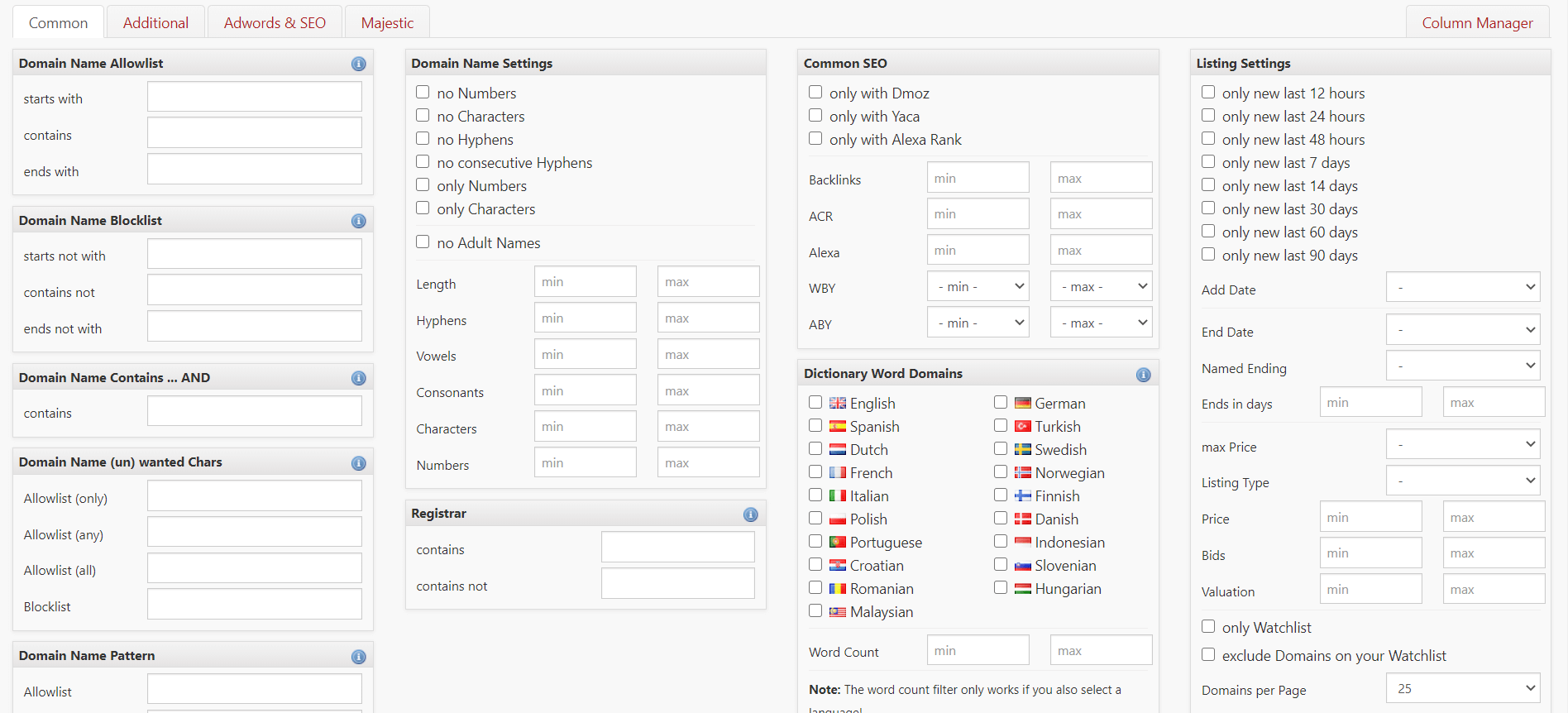Tick only new last 7 days
The height and width of the screenshot is (713, 1568).
[x=1208, y=162]
